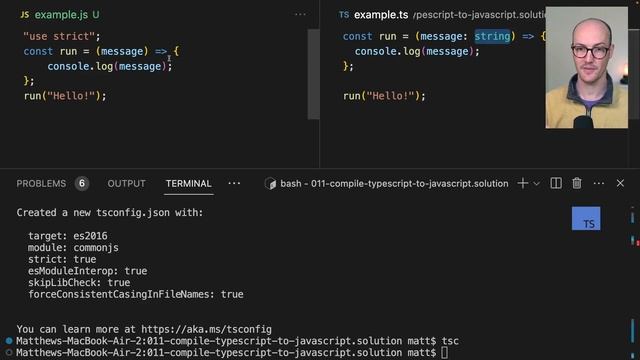Switch to the OUTPUT panel tab
Image resolution: width=640 pixels, height=360 pixels.
click(127, 184)
